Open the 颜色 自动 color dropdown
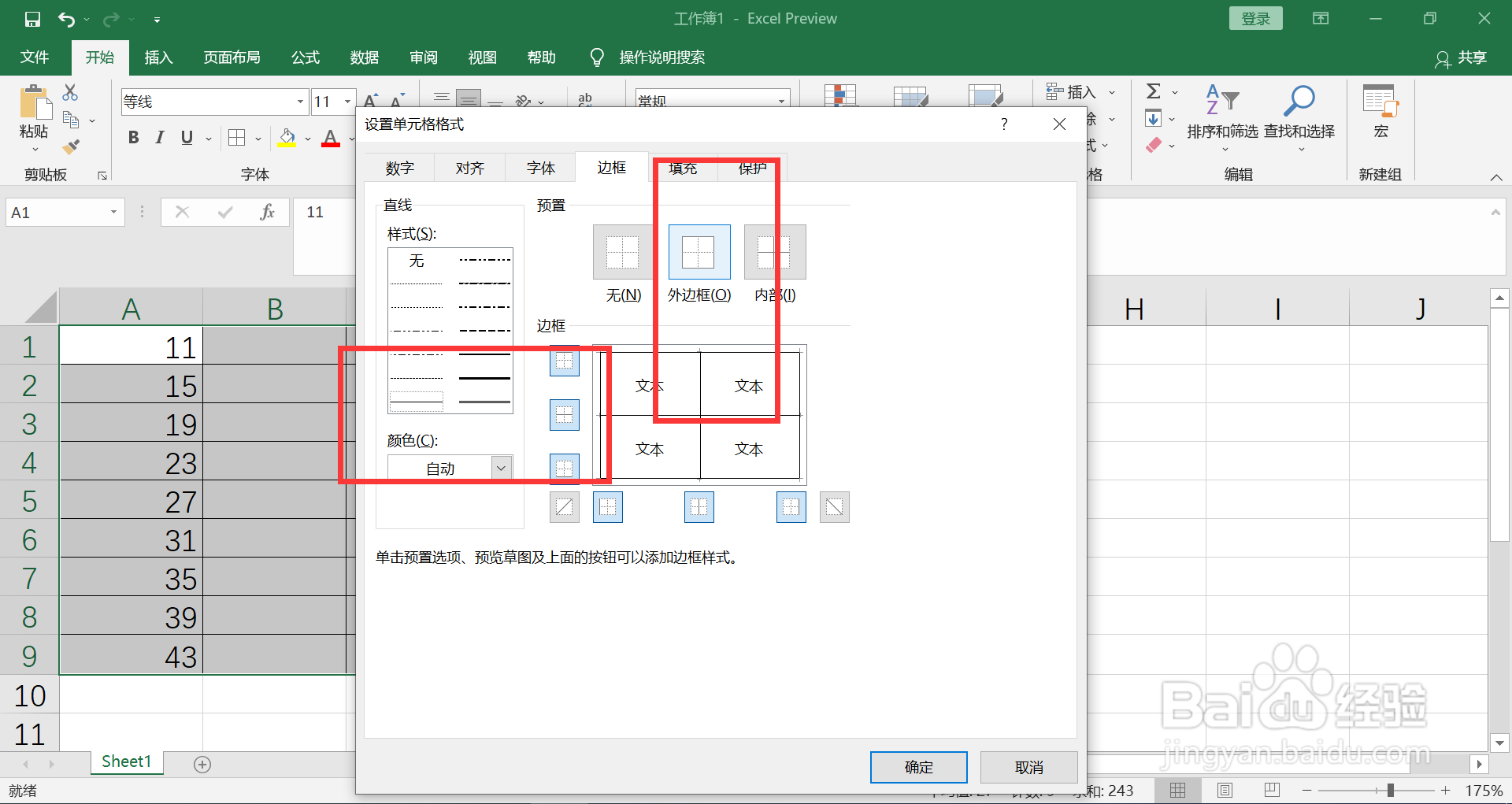Screen dimensions: 1512x804 501,467
